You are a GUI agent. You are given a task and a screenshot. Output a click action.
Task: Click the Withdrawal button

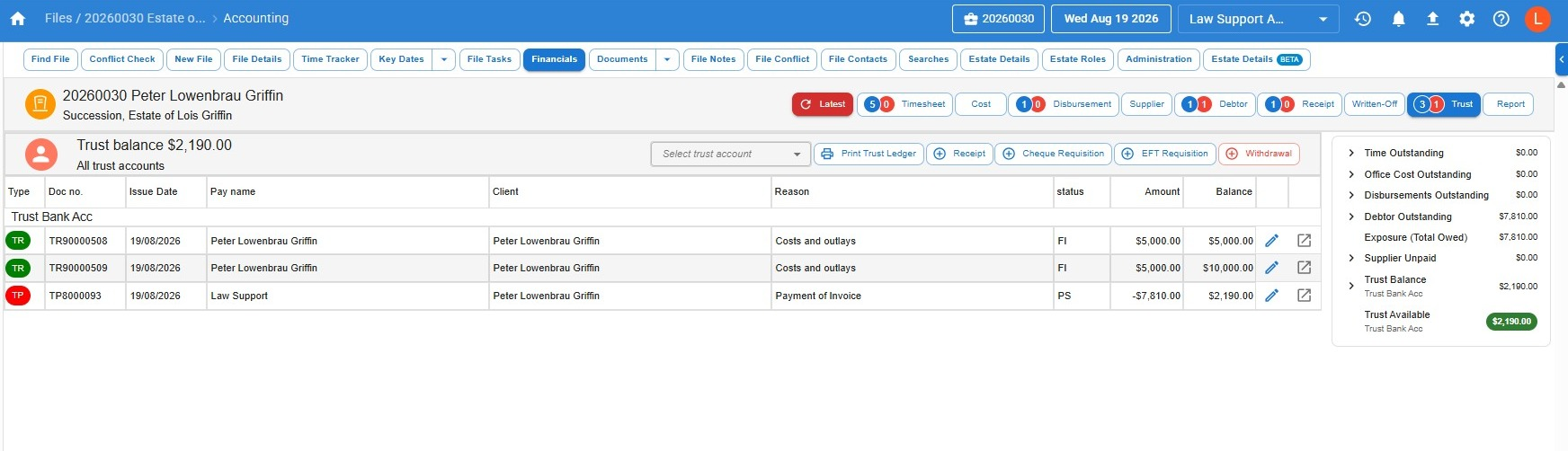tap(1259, 154)
